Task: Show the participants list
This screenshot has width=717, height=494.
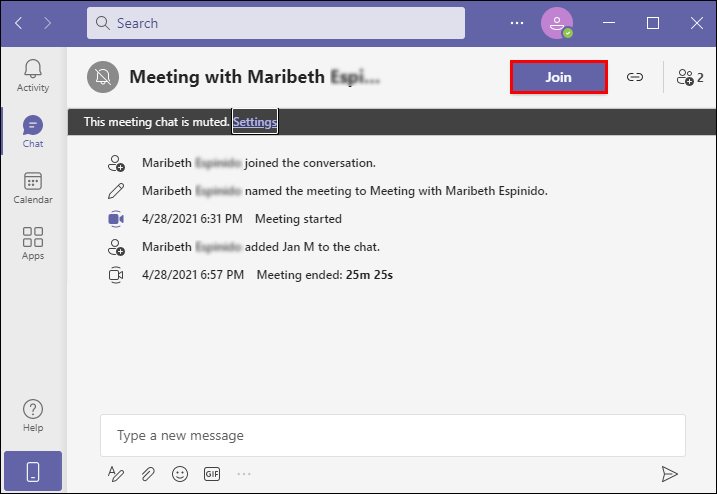Action: point(690,77)
